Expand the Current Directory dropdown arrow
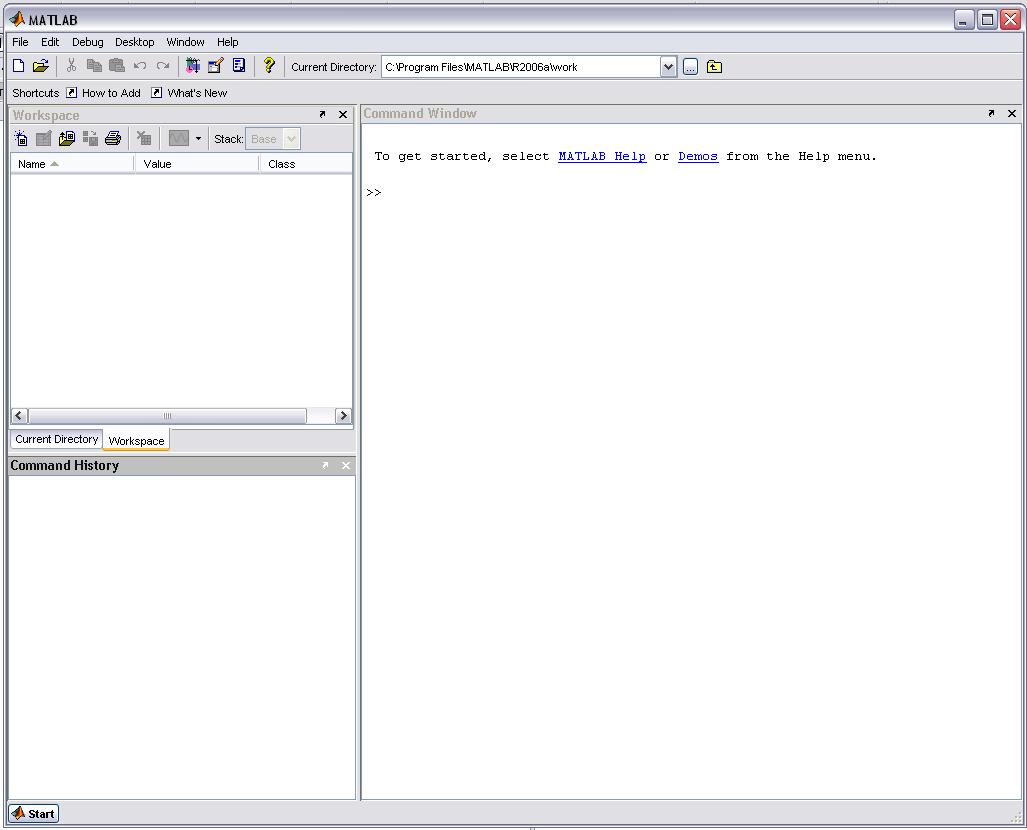 tap(668, 67)
